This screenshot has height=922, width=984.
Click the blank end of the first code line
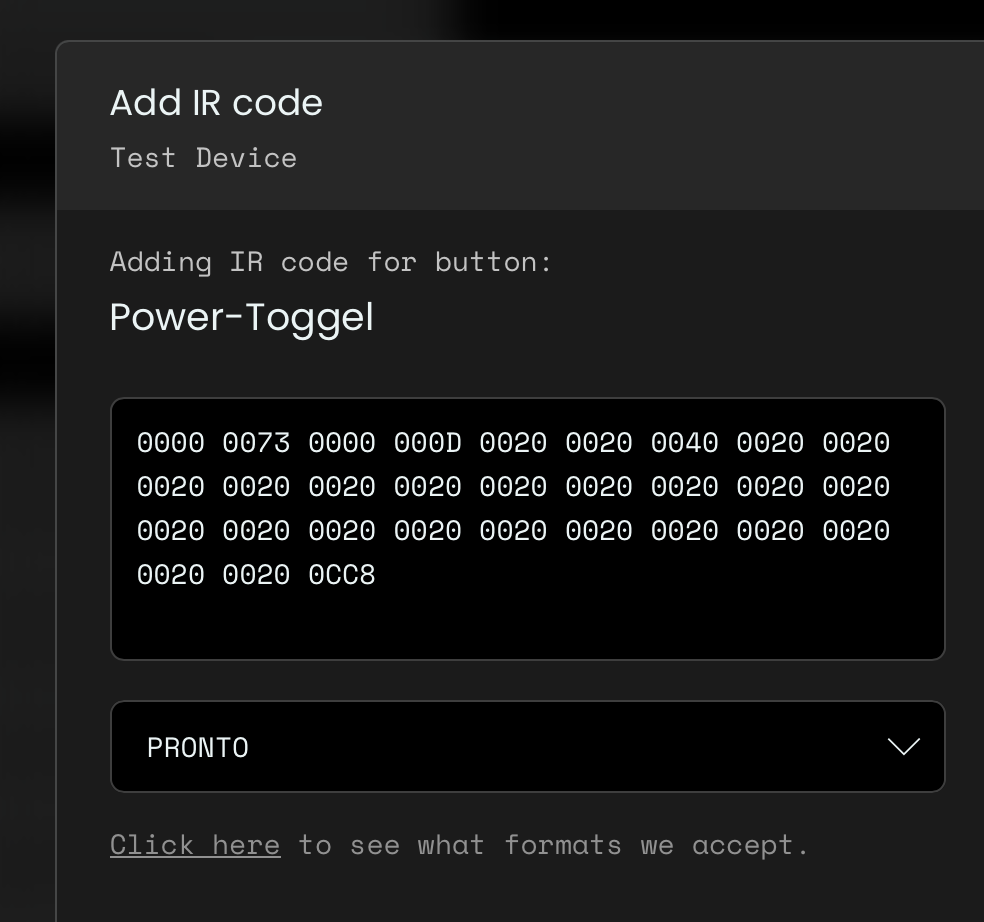[916, 442]
